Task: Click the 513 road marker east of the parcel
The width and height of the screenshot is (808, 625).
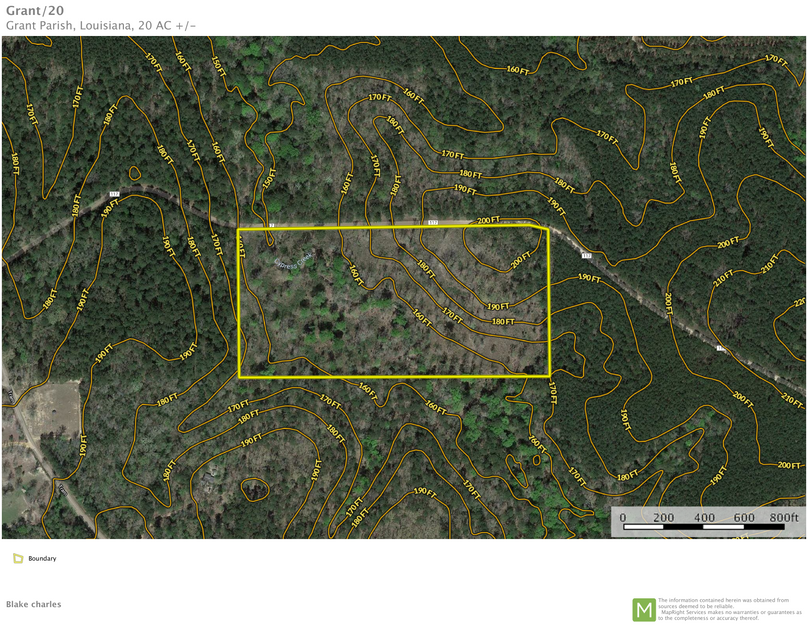Action: tap(586, 256)
